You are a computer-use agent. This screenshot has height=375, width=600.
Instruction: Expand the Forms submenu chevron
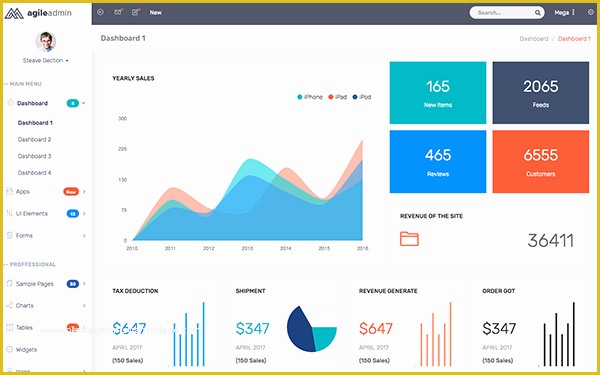pos(84,236)
